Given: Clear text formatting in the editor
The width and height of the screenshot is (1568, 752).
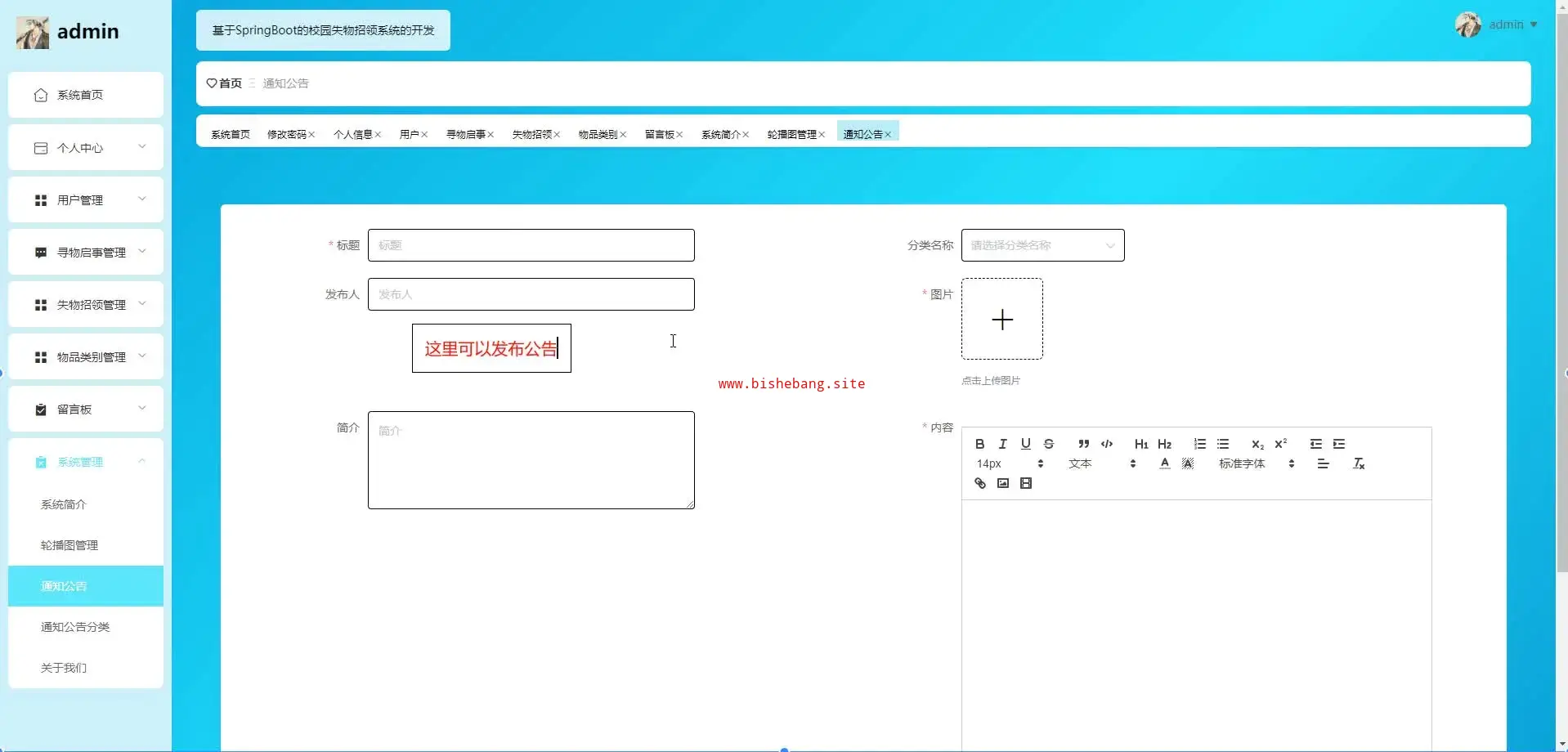Looking at the screenshot, I should pyautogui.click(x=1359, y=463).
